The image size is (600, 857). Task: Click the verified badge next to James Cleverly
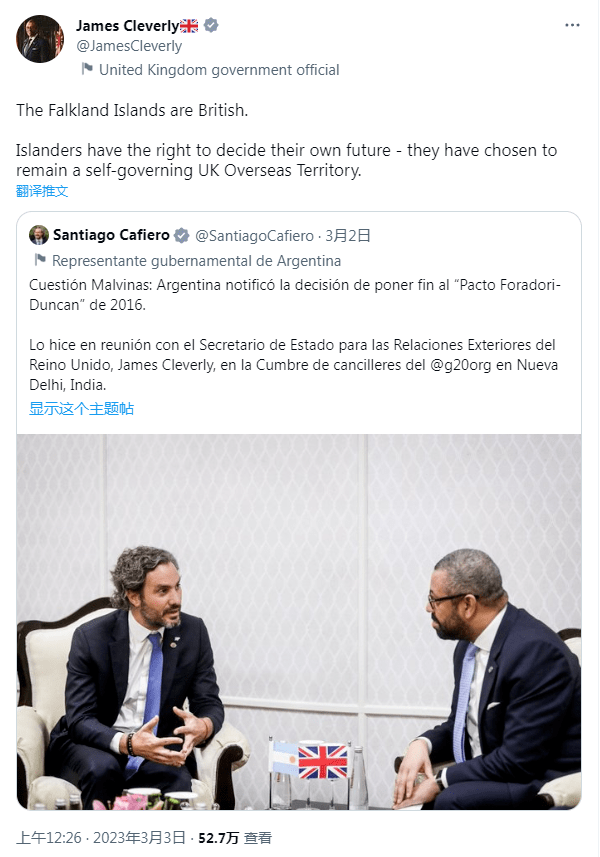pyautogui.click(x=211, y=25)
